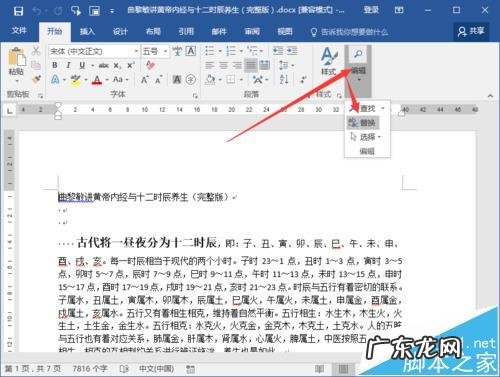
Task: Toggle Italic formatting
Action: click(x=68, y=65)
